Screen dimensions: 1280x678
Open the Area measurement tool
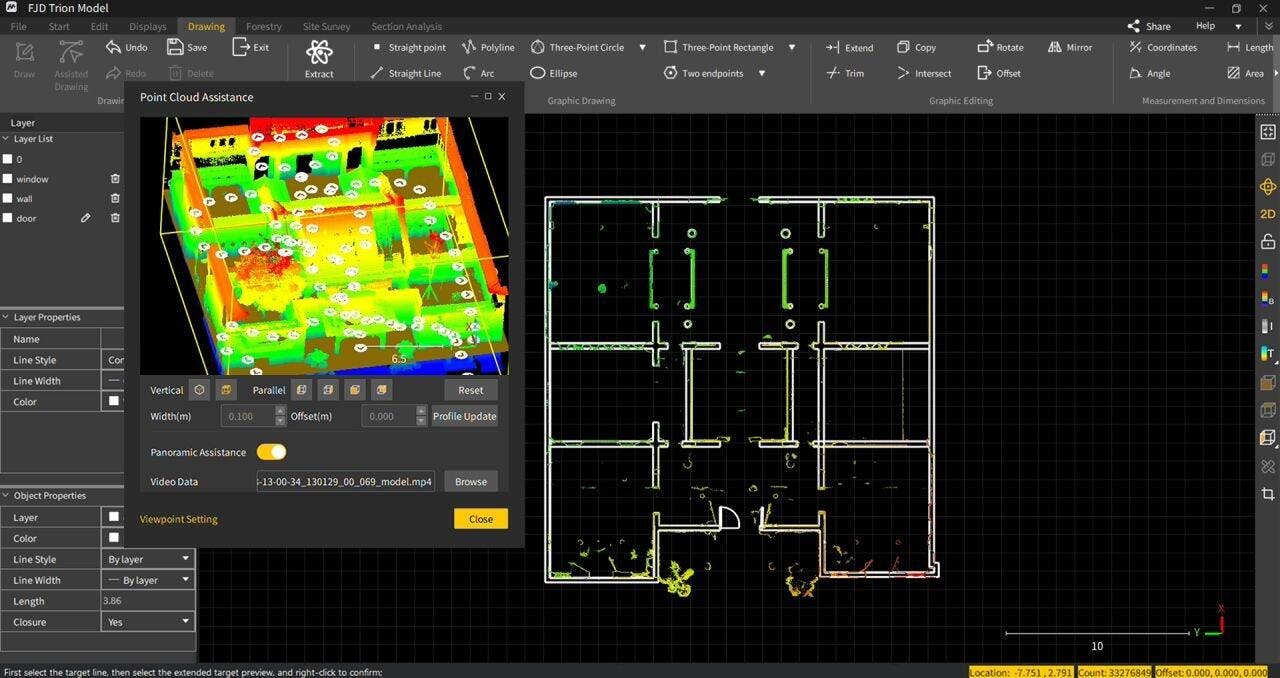[x=1246, y=73]
